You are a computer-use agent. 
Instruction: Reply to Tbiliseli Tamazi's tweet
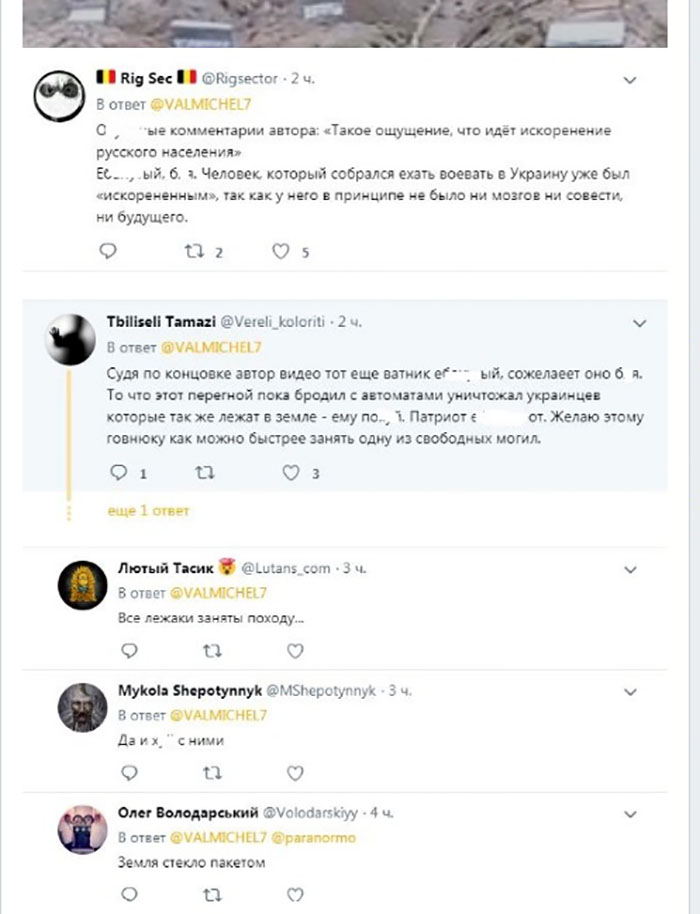pyautogui.click(x=118, y=472)
